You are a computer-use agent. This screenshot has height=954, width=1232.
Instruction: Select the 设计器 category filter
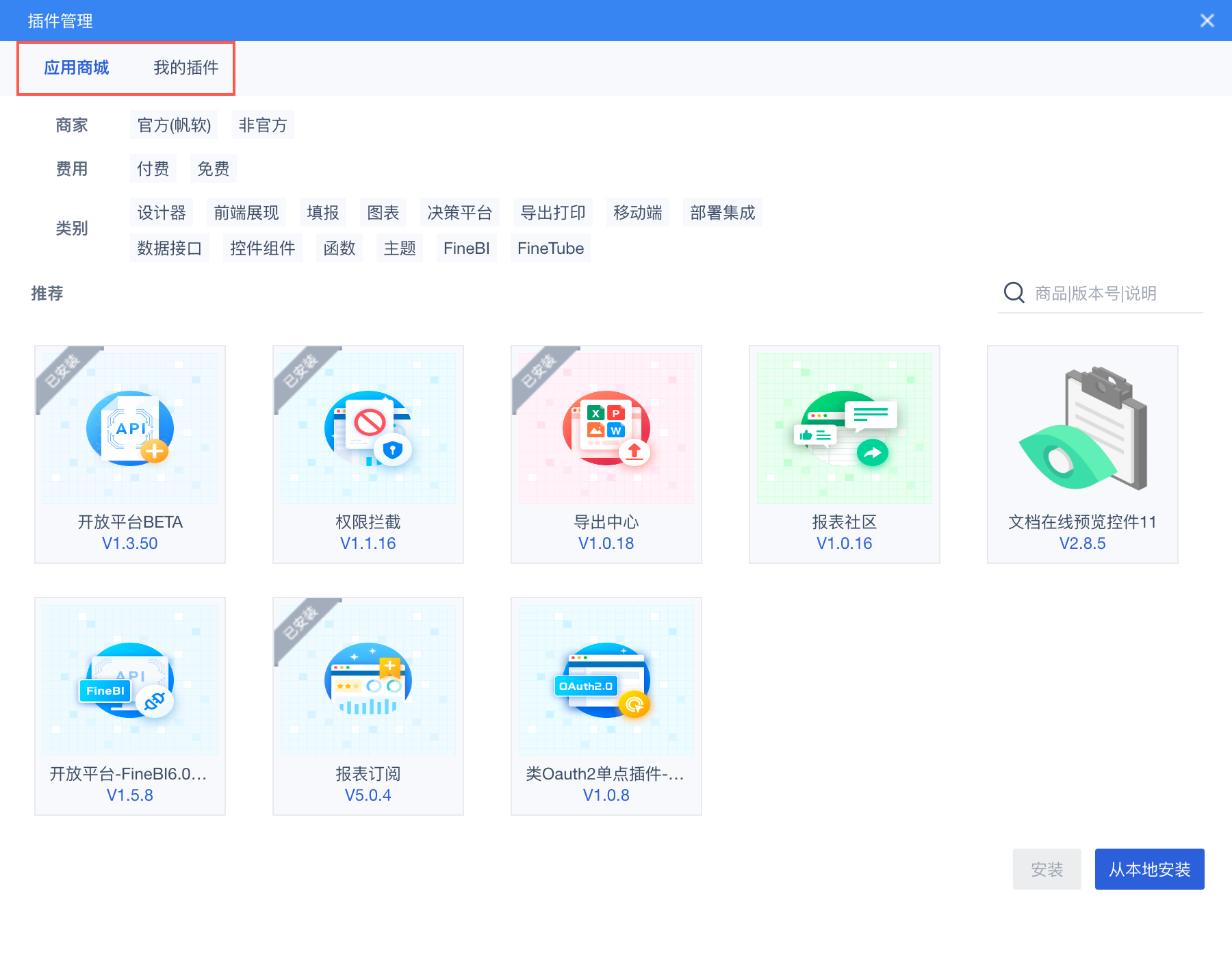(x=162, y=212)
